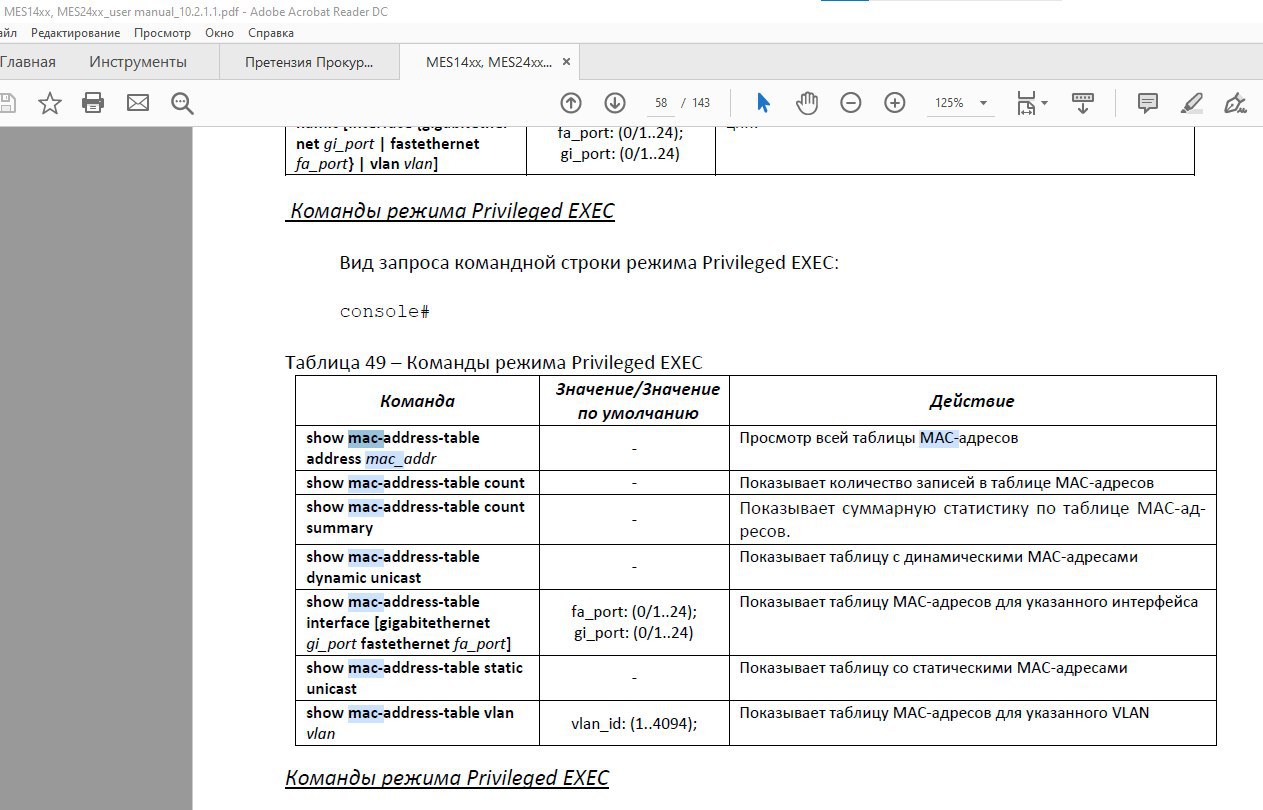Click the Действие column header
Image resolution: width=1263 pixels, height=810 pixels.
(x=972, y=401)
